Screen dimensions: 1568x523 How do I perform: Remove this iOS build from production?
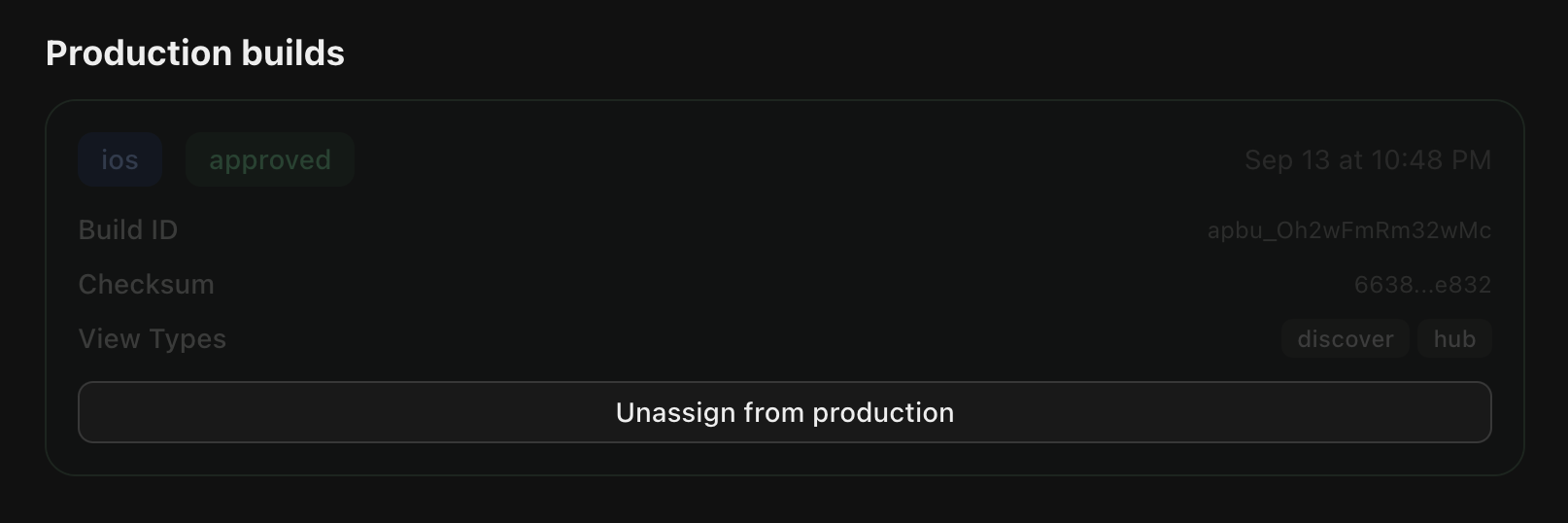pyautogui.click(x=785, y=412)
